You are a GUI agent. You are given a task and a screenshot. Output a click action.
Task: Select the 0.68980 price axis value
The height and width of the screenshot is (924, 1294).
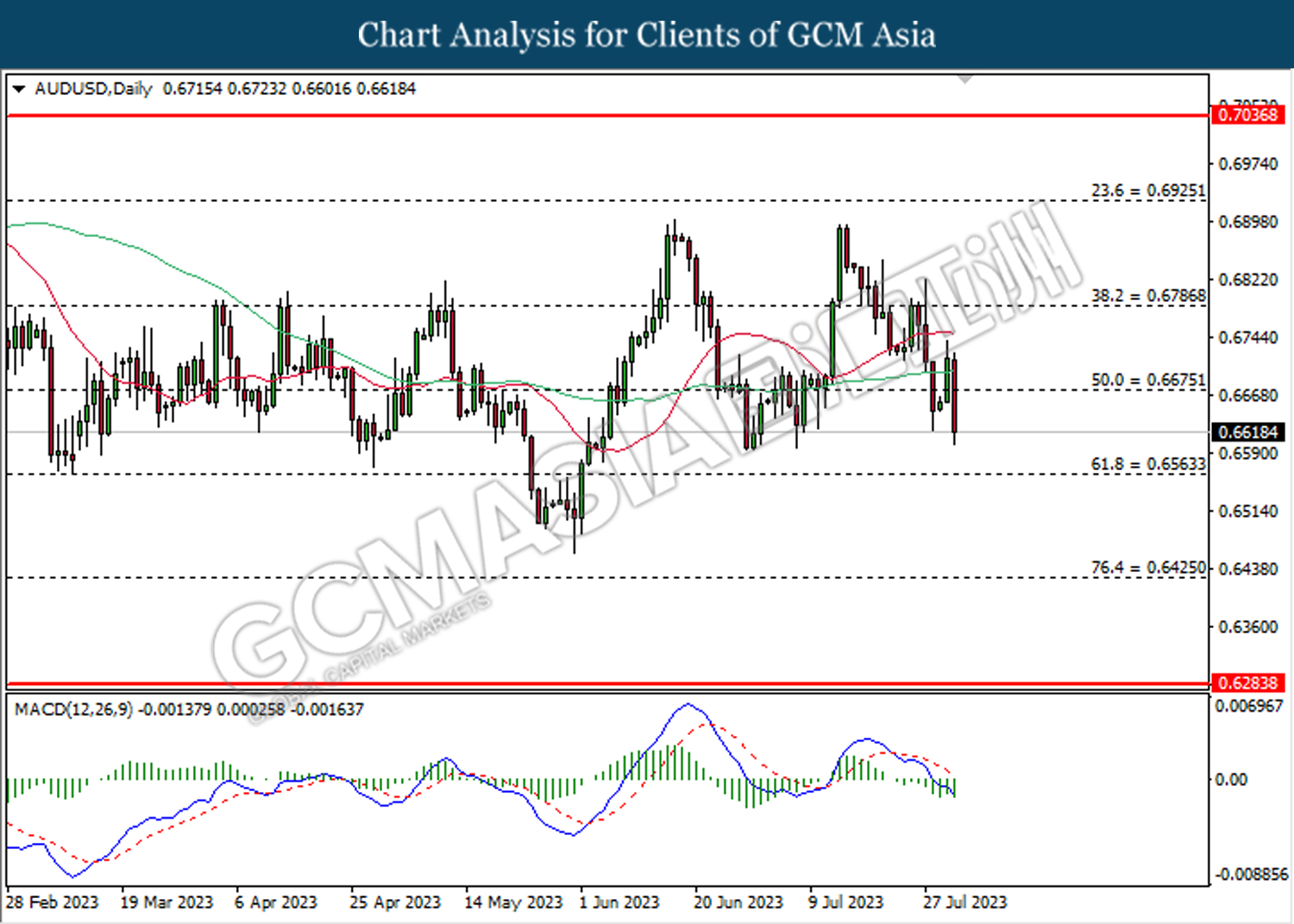pyautogui.click(x=1248, y=222)
